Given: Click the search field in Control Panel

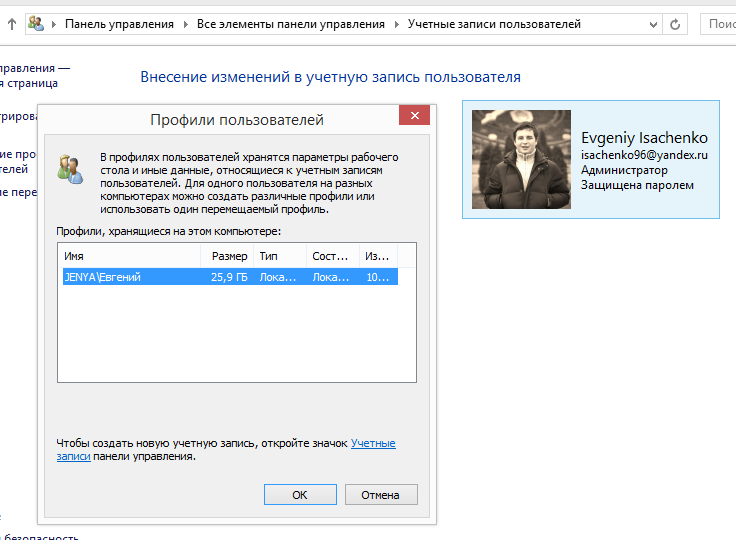Looking at the screenshot, I should 718,24.
